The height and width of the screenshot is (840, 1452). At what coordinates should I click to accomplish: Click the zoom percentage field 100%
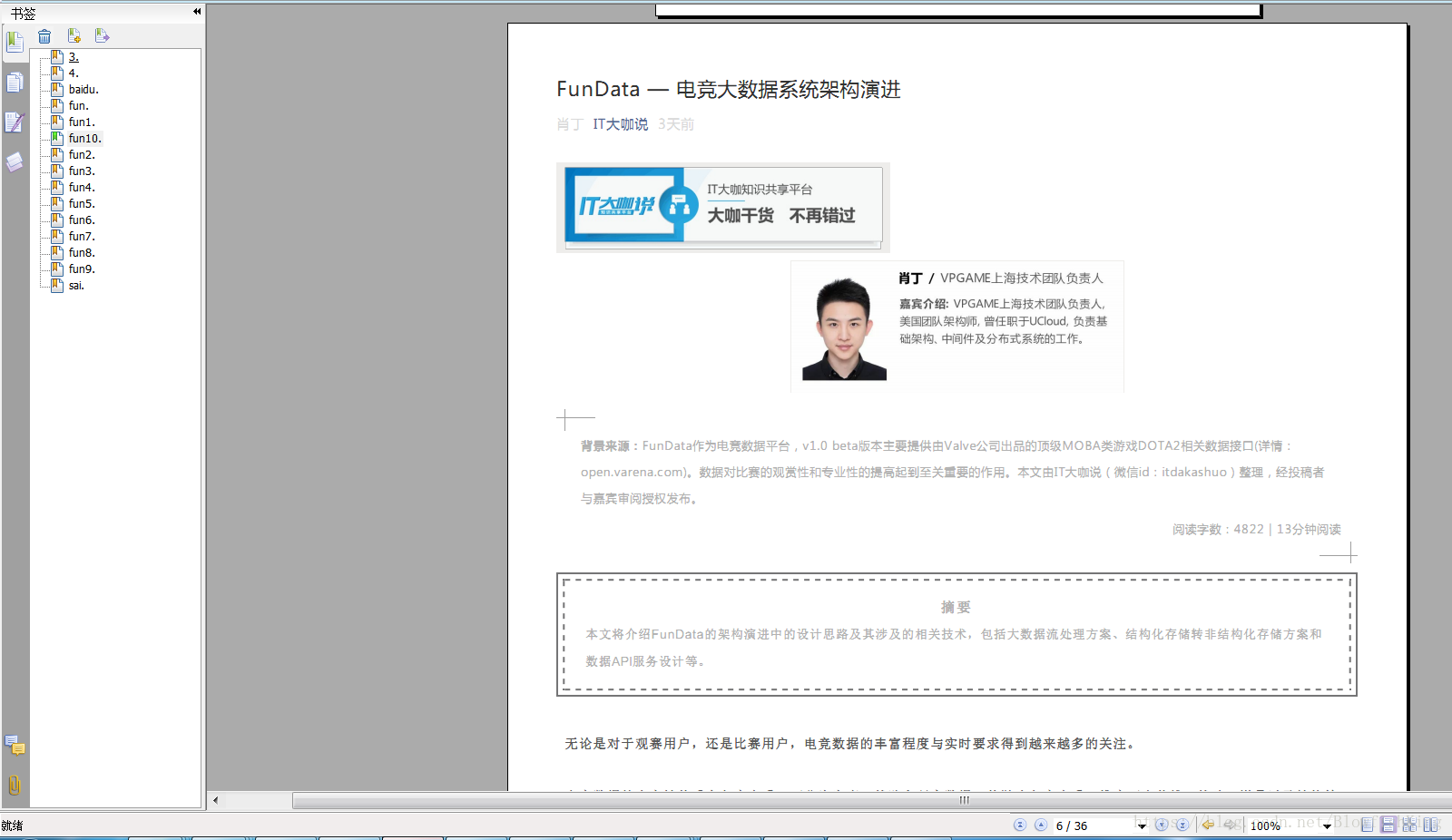pos(1283,825)
